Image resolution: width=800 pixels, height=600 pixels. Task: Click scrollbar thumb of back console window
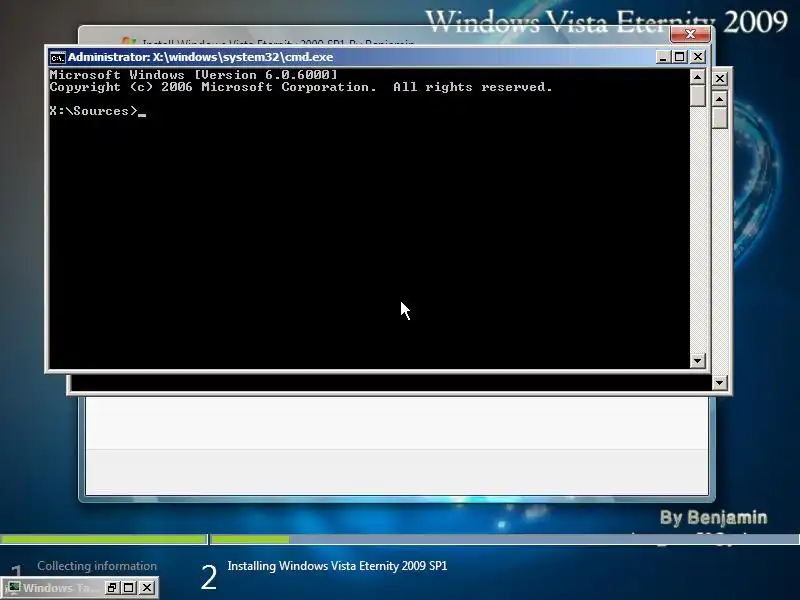(719, 118)
